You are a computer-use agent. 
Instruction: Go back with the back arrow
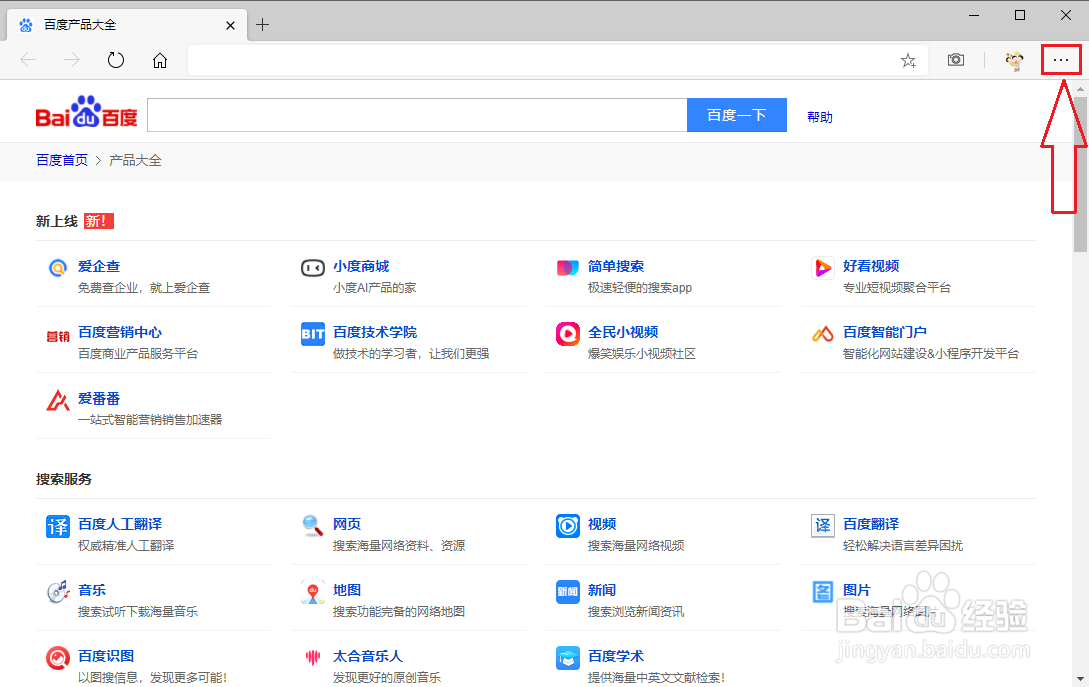(28, 60)
